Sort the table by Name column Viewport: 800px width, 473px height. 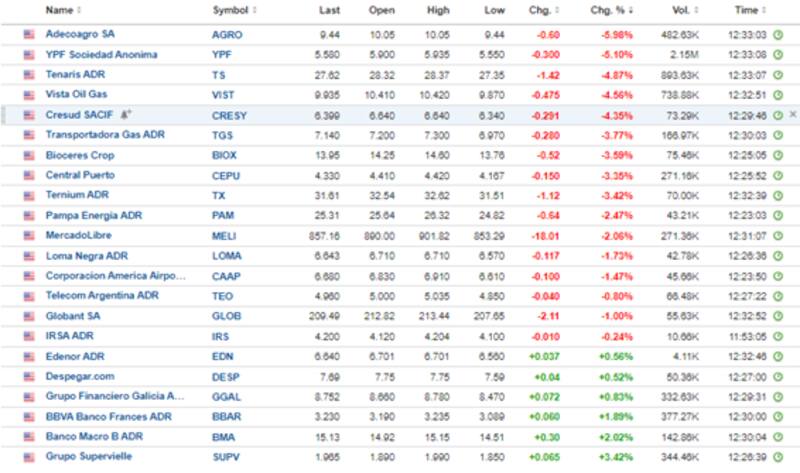coord(60,10)
